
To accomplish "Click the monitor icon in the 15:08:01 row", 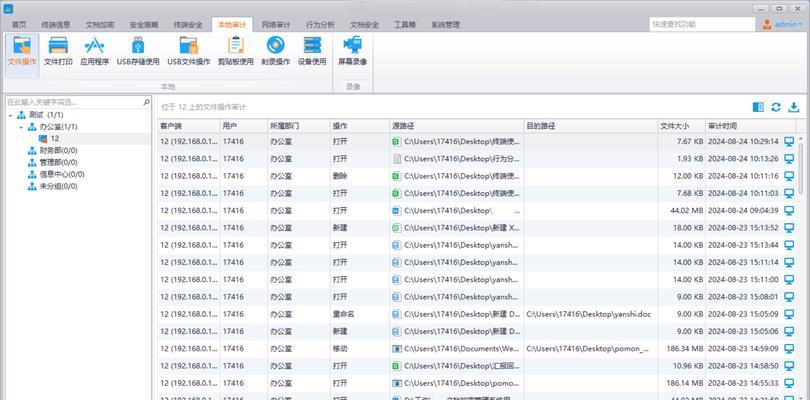I will [x=789, y=297].
